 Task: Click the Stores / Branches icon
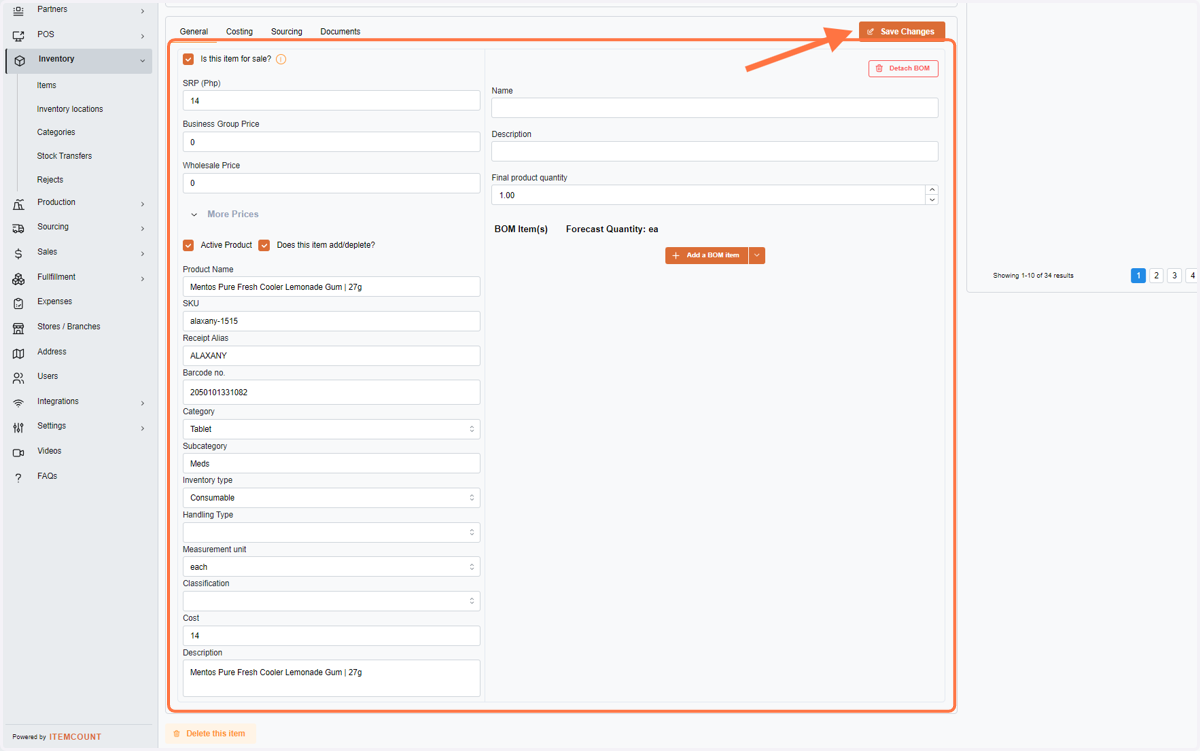click(x=18, y=327)
